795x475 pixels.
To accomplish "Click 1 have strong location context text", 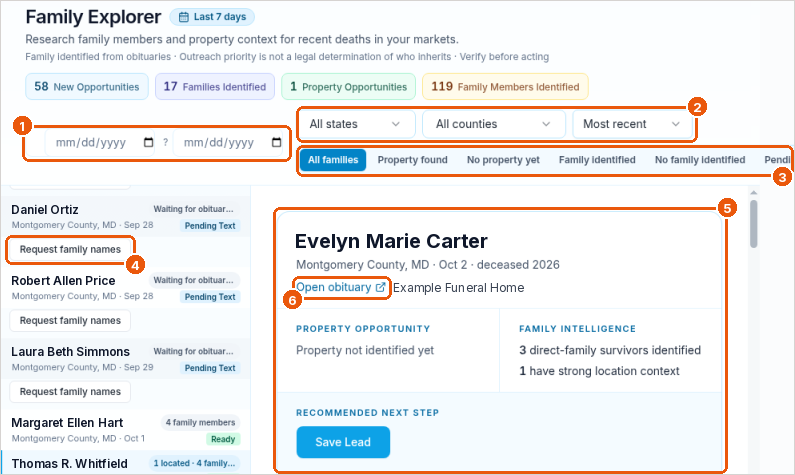I will point(599,371).
